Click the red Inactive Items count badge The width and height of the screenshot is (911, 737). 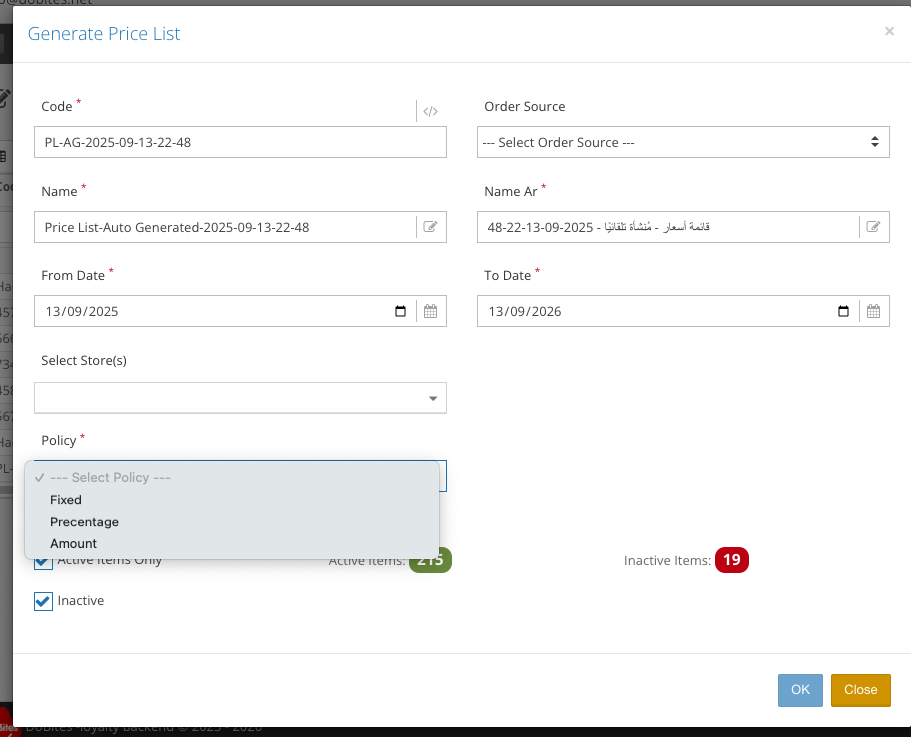(x=731, y=560)
